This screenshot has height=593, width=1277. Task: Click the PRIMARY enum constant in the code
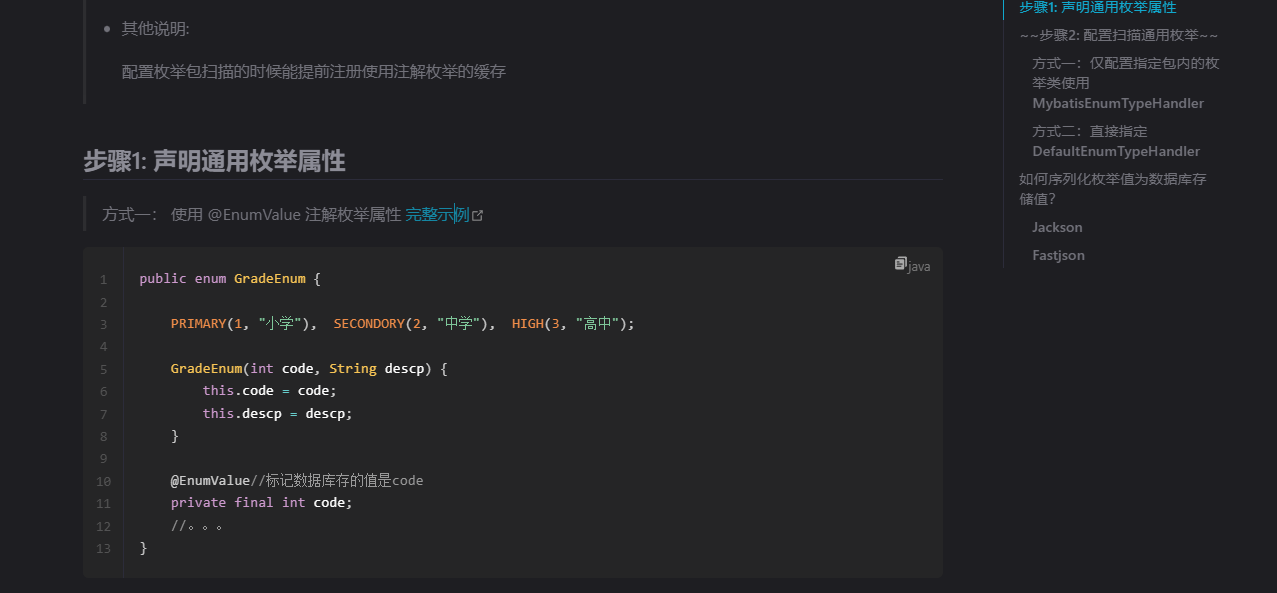[x=198, y=323]
